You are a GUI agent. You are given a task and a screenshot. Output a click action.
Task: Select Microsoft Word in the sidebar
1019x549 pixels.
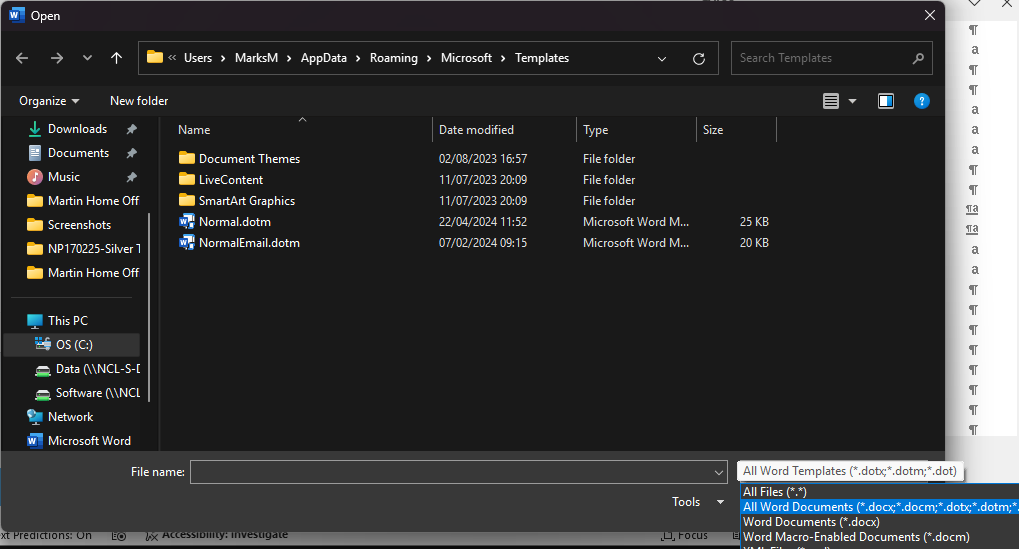(x=89, y=440)
